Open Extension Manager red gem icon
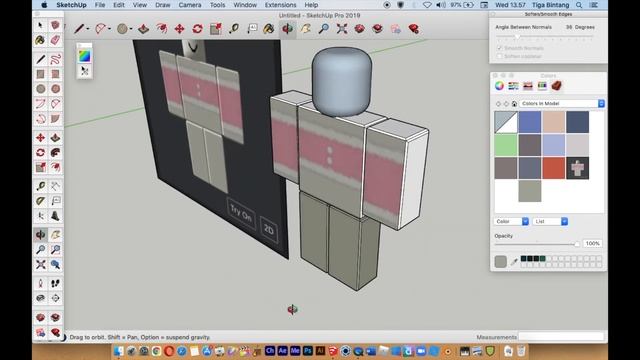This screenshot has width=640, height=360. (414, 29)
